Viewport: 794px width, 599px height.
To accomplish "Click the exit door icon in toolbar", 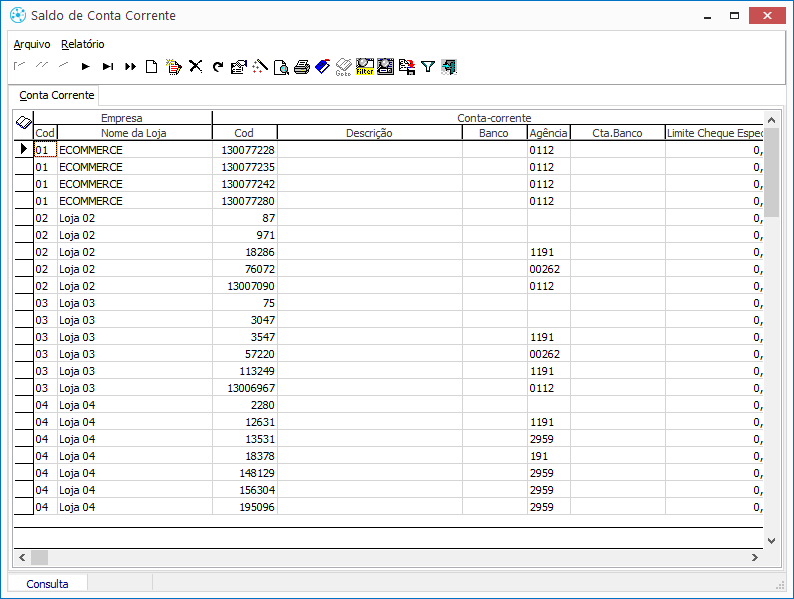I will point(449,67).
